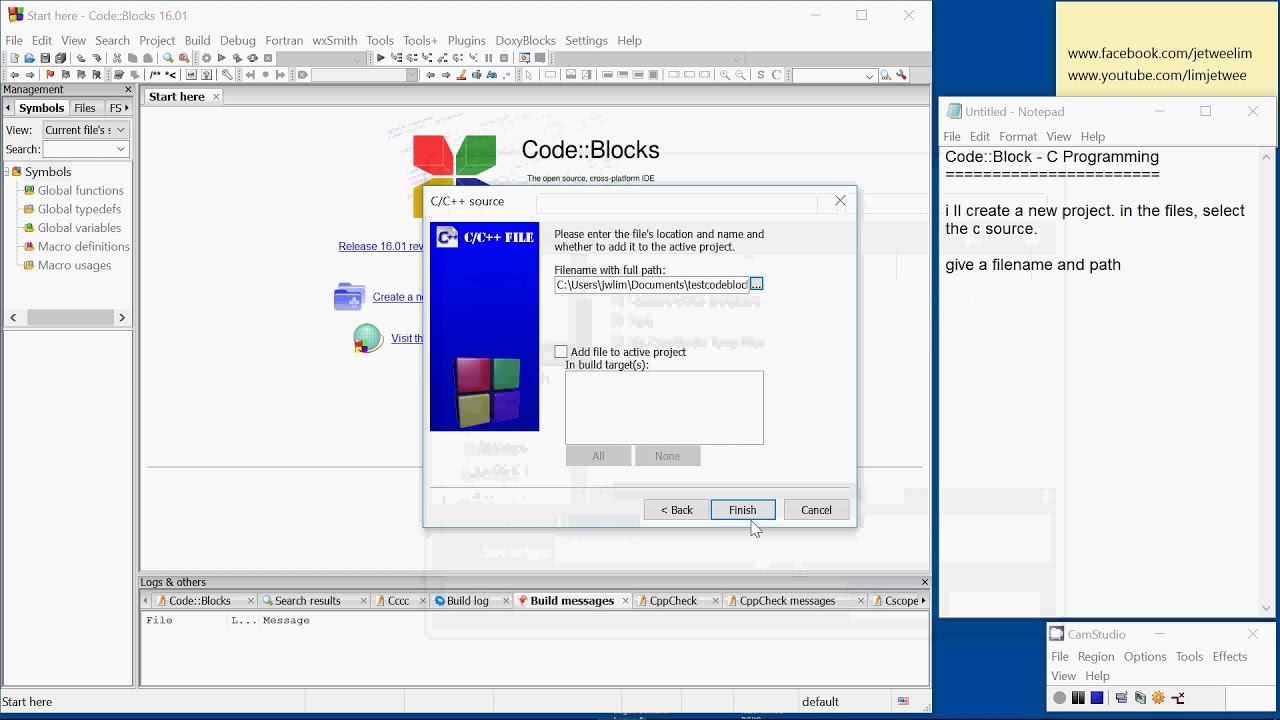Click the Toggle bookmark red flag icon
Viewport: 1280px width, 720px height.
click(50, 75)
